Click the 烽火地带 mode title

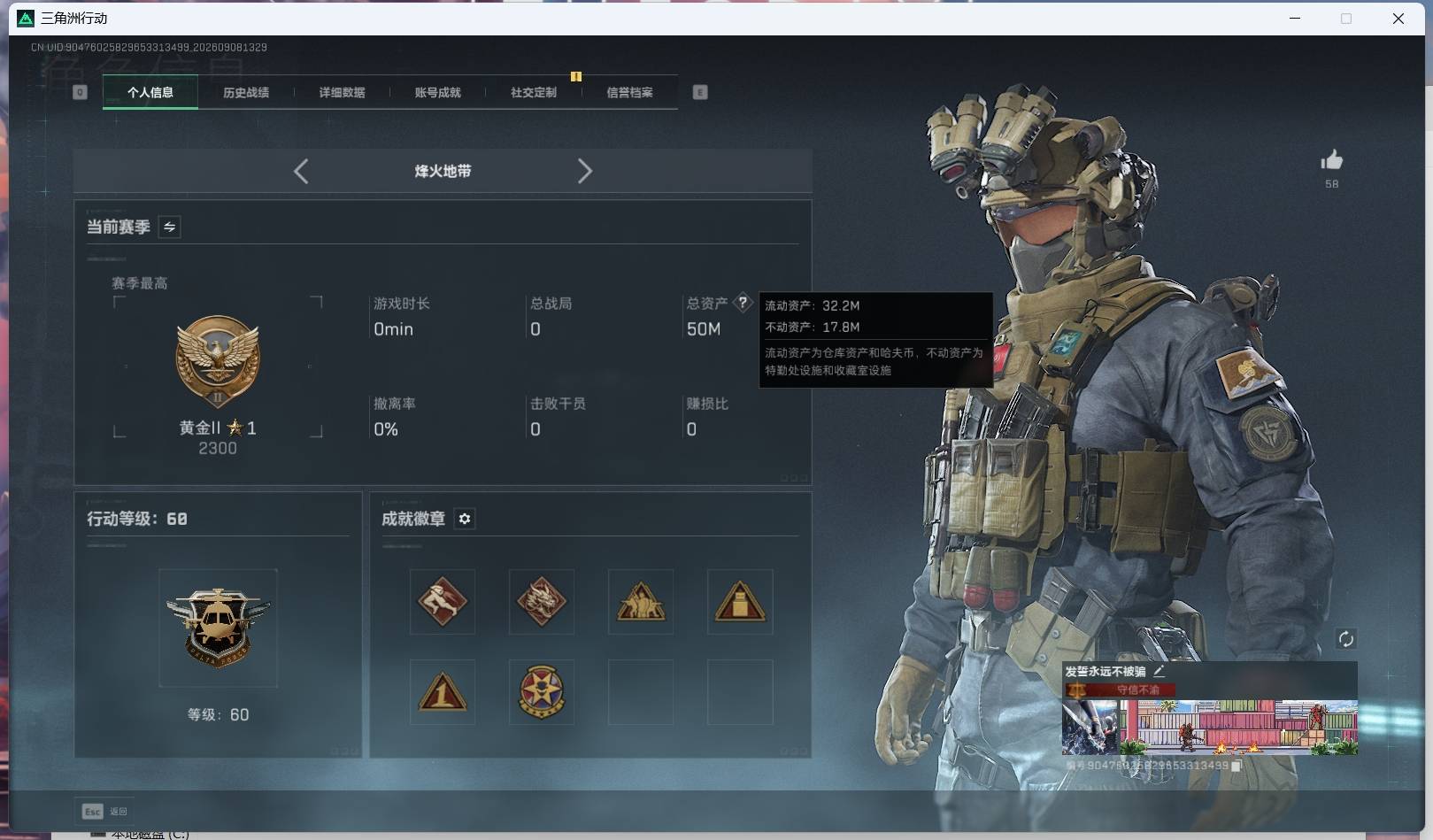coord(443,171)
